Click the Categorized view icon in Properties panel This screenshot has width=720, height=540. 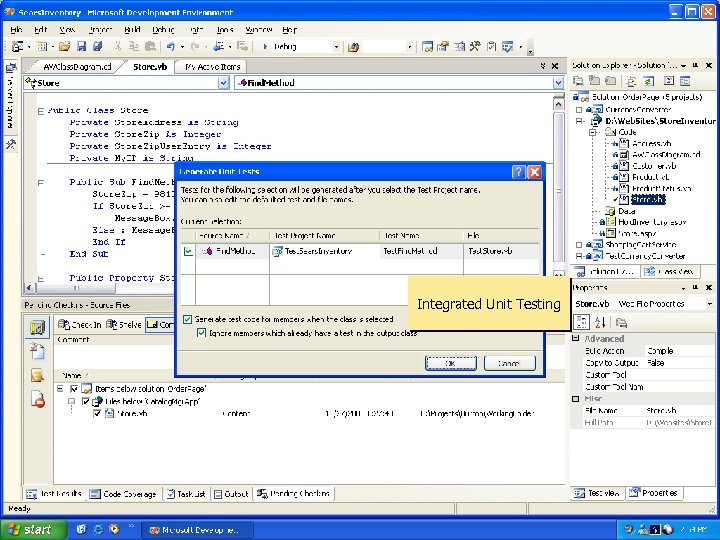581,322
